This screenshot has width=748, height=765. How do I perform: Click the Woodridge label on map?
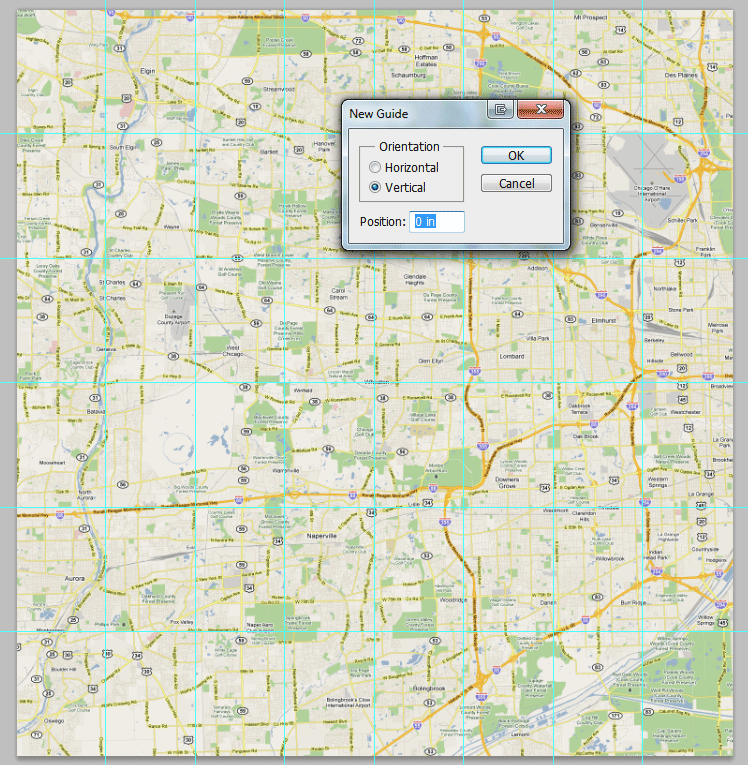click(453, 600)
